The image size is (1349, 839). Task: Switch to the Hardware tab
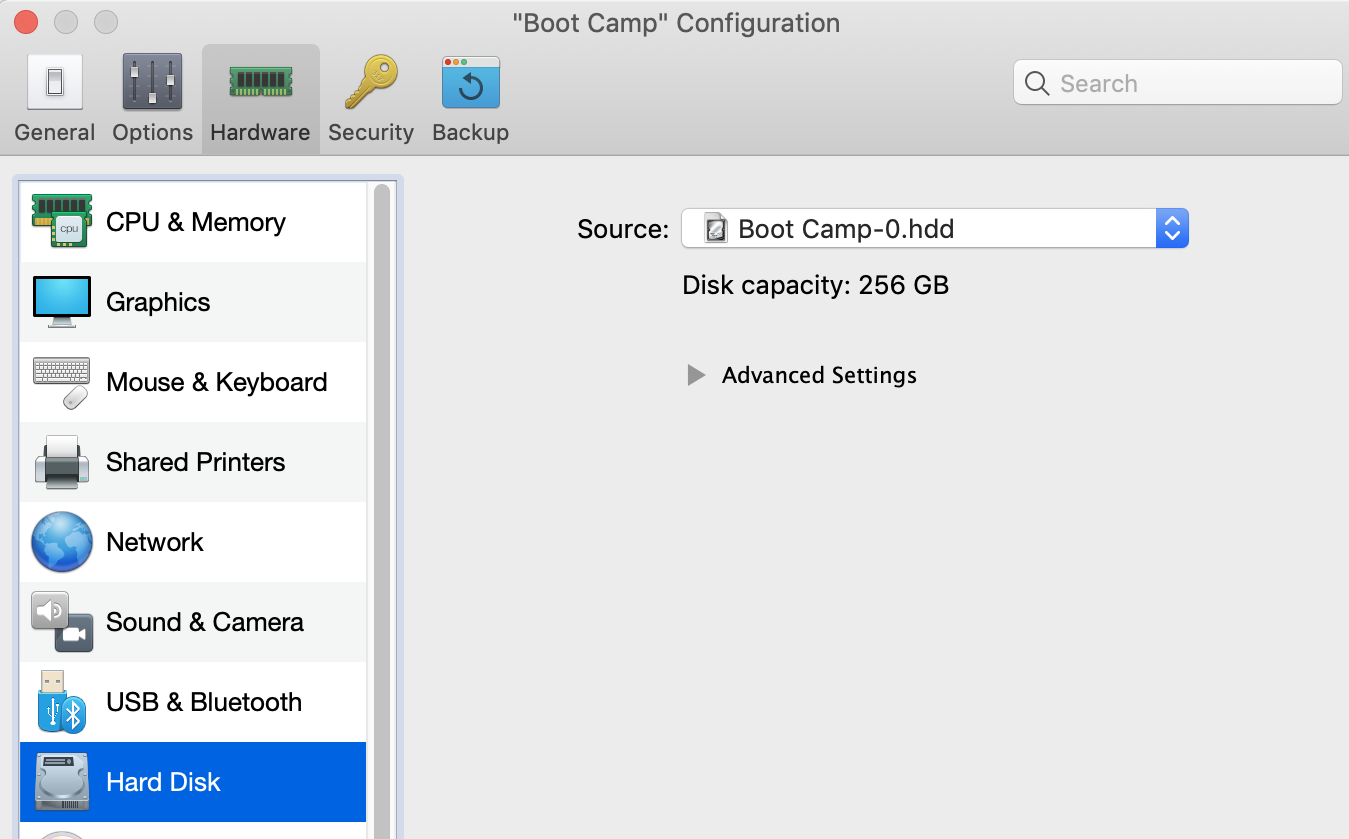(260, 100)
